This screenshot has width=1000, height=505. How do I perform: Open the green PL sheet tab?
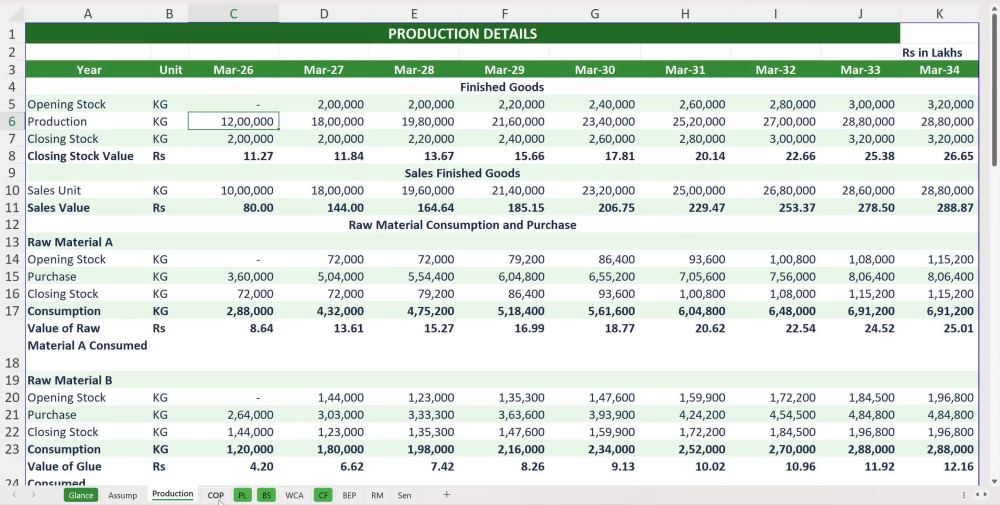(x=242, y=495)
